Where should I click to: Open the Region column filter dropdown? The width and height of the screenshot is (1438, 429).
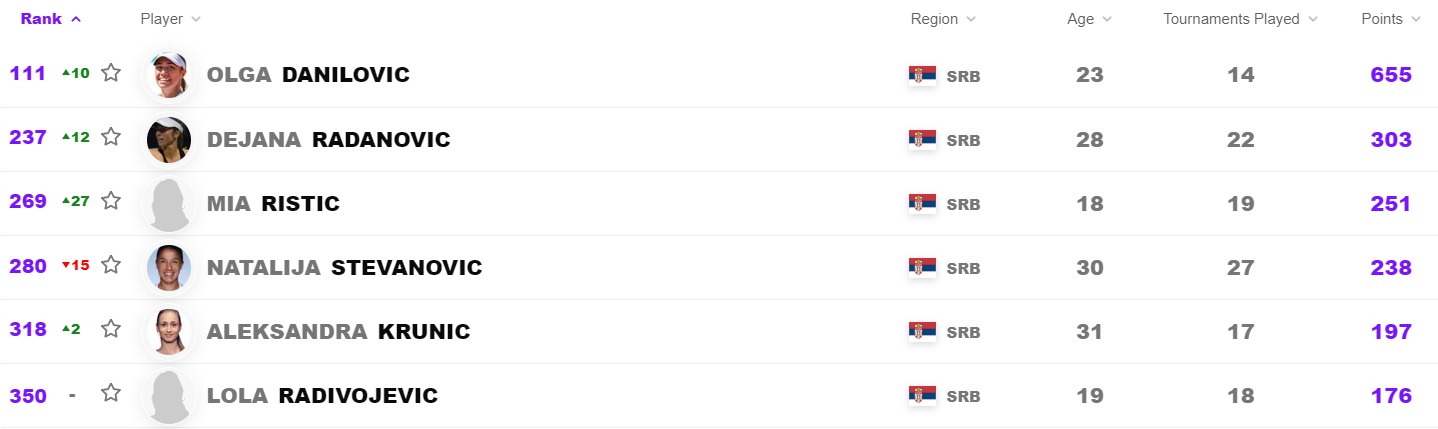click(x=943, y=19)
